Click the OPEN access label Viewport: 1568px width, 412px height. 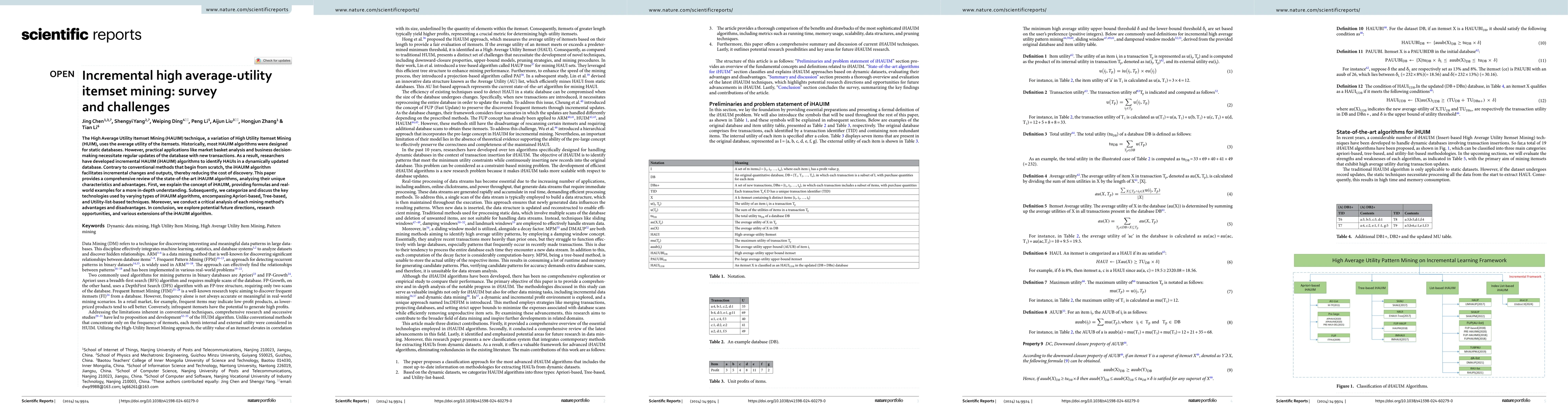click(x=62, y=74)
